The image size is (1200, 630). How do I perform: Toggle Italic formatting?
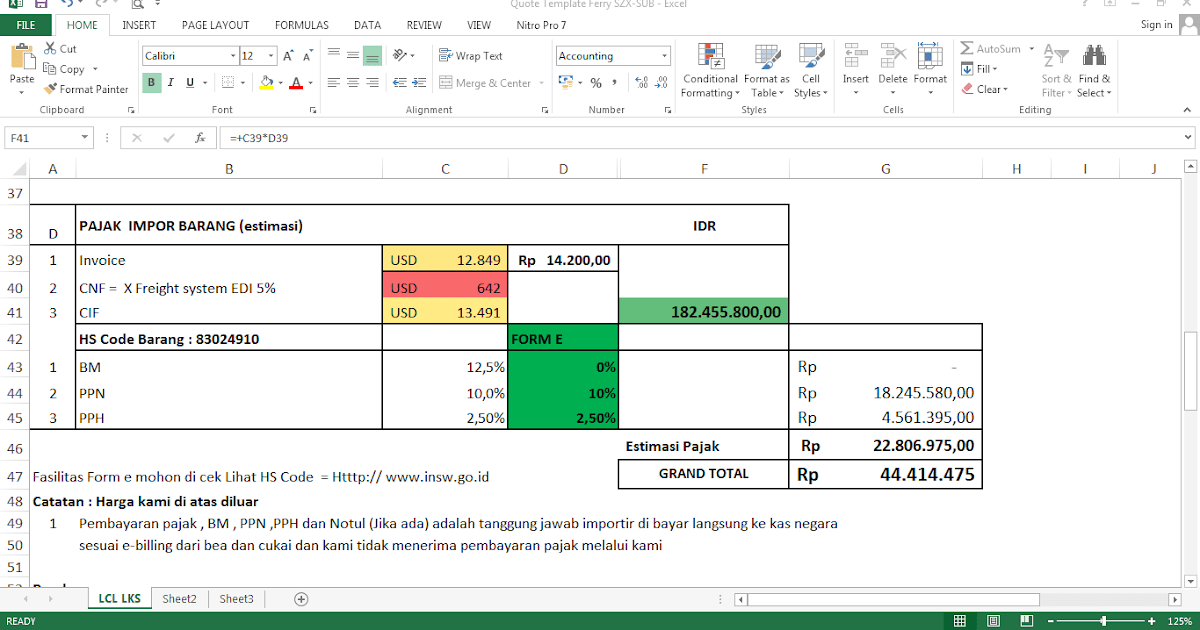(171, 83)
